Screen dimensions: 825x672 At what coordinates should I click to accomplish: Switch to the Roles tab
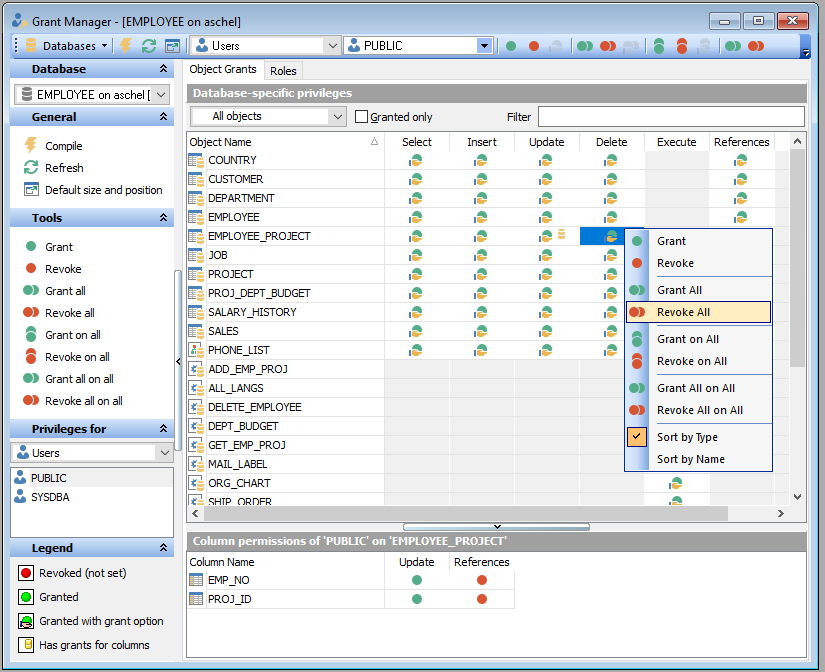[283, 70]
